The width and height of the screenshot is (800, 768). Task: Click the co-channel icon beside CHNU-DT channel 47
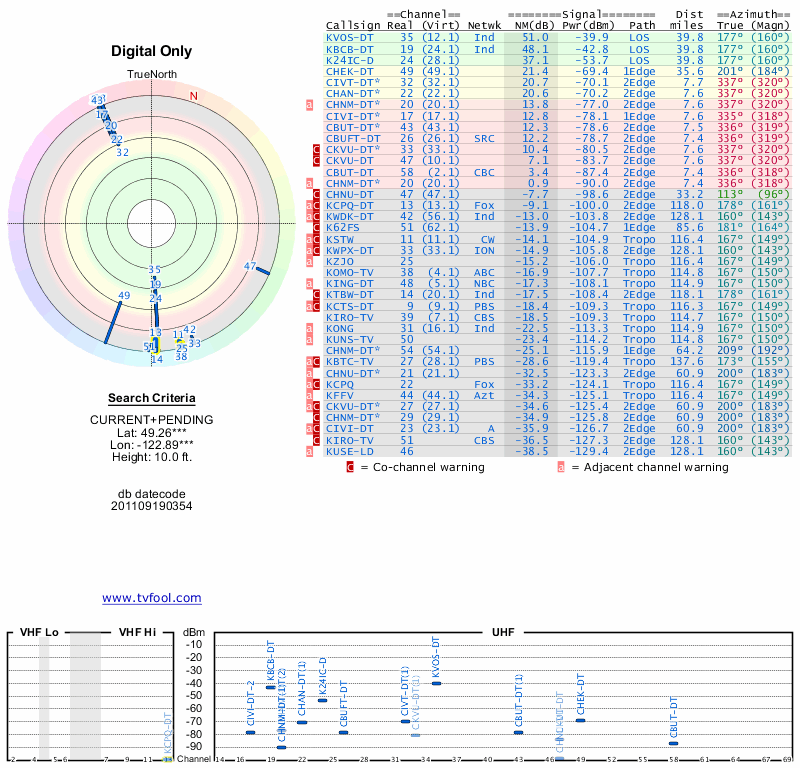click(x=316, y=194)
